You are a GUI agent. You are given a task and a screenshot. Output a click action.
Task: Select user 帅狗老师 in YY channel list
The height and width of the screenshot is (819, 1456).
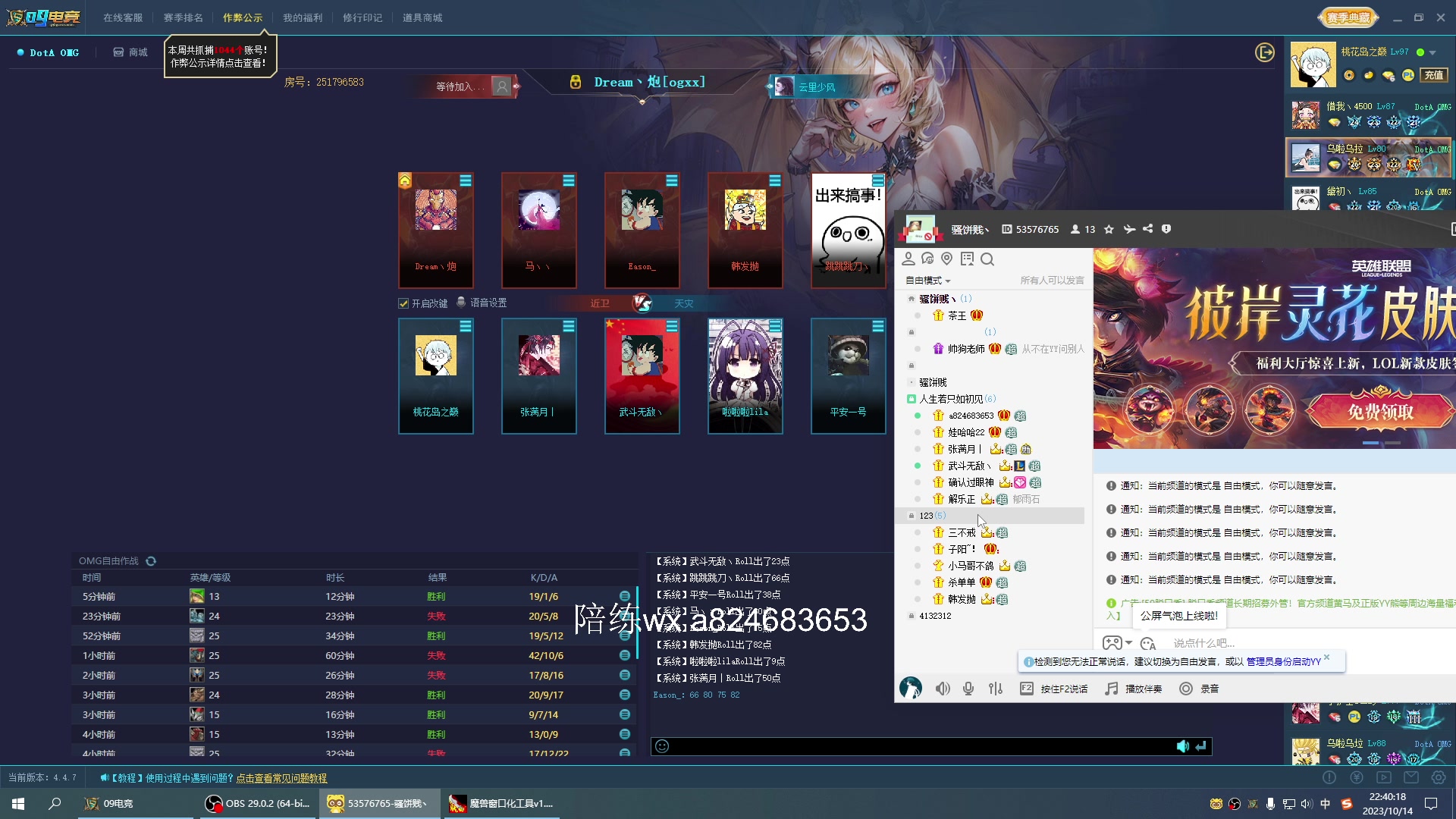point(966,349)
